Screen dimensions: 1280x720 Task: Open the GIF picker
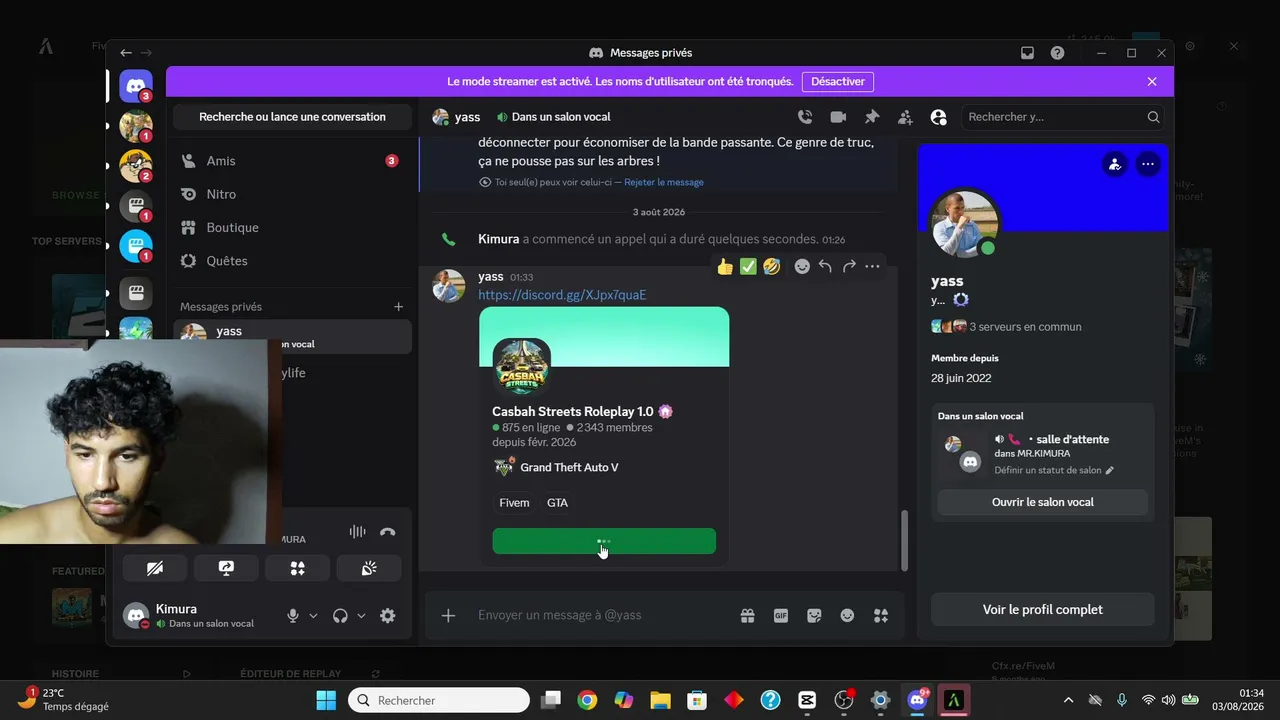(781, 616)
